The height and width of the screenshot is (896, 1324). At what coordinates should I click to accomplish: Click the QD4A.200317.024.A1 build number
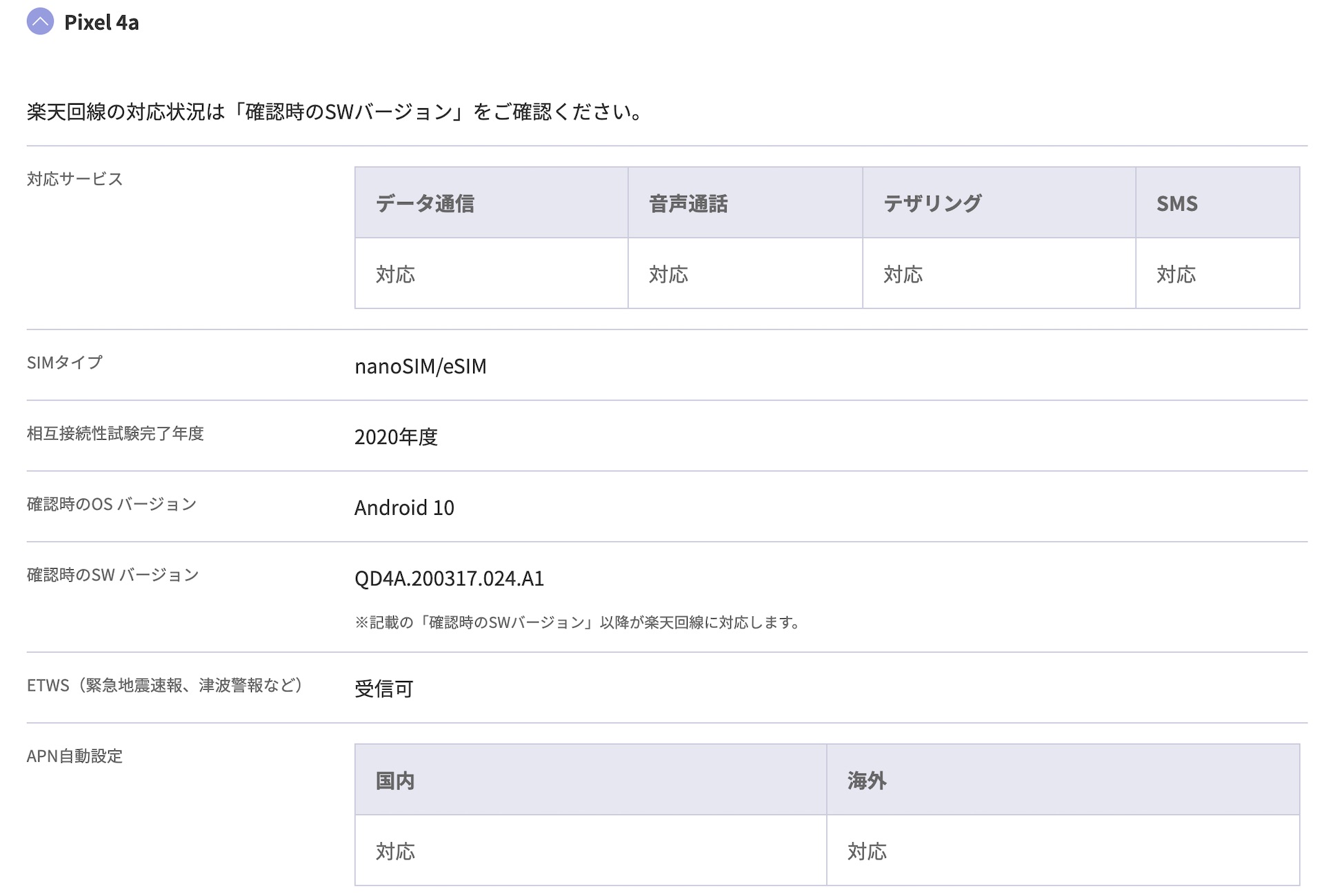click(449, 578)
